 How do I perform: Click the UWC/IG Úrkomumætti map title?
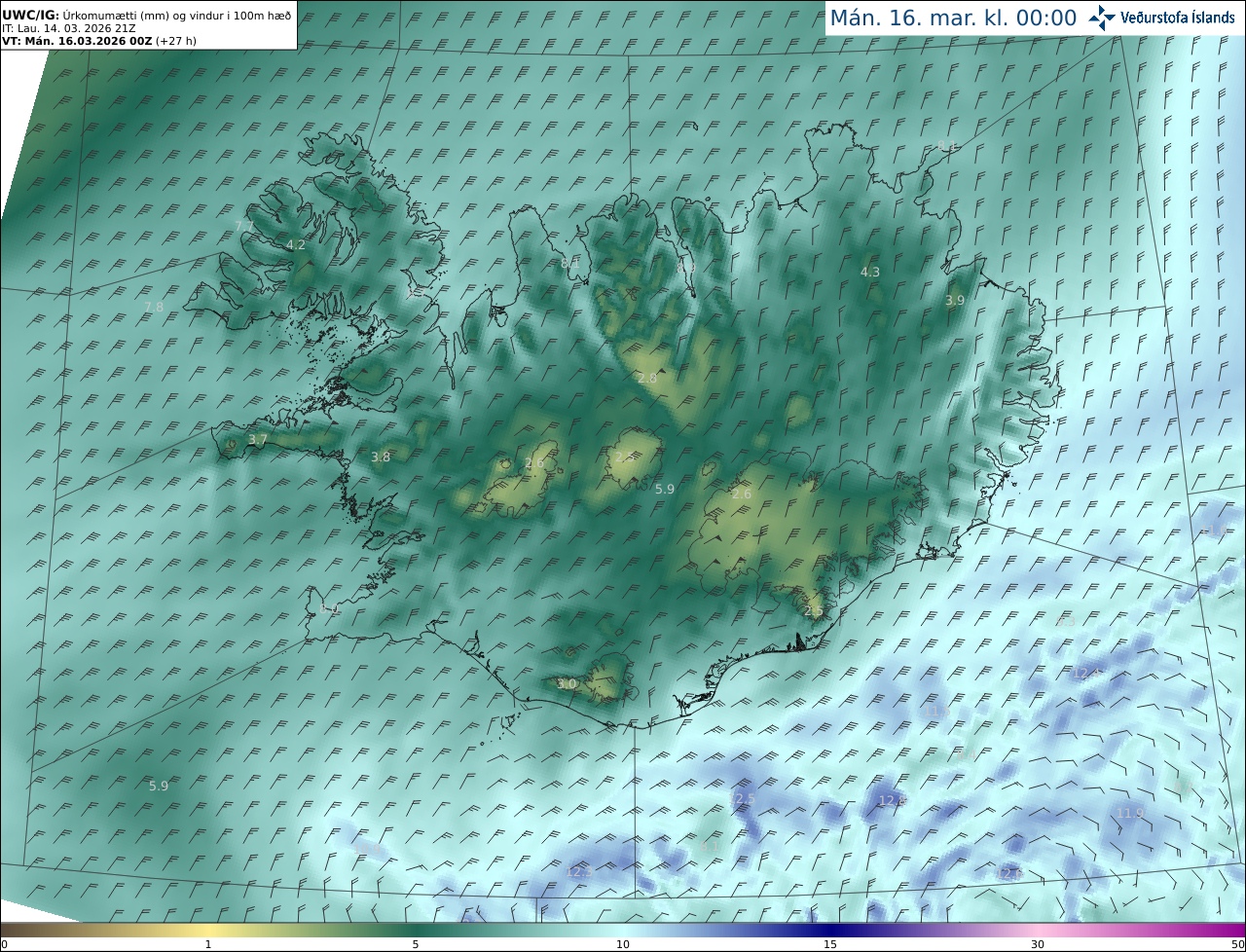click(x=146, y=16)
